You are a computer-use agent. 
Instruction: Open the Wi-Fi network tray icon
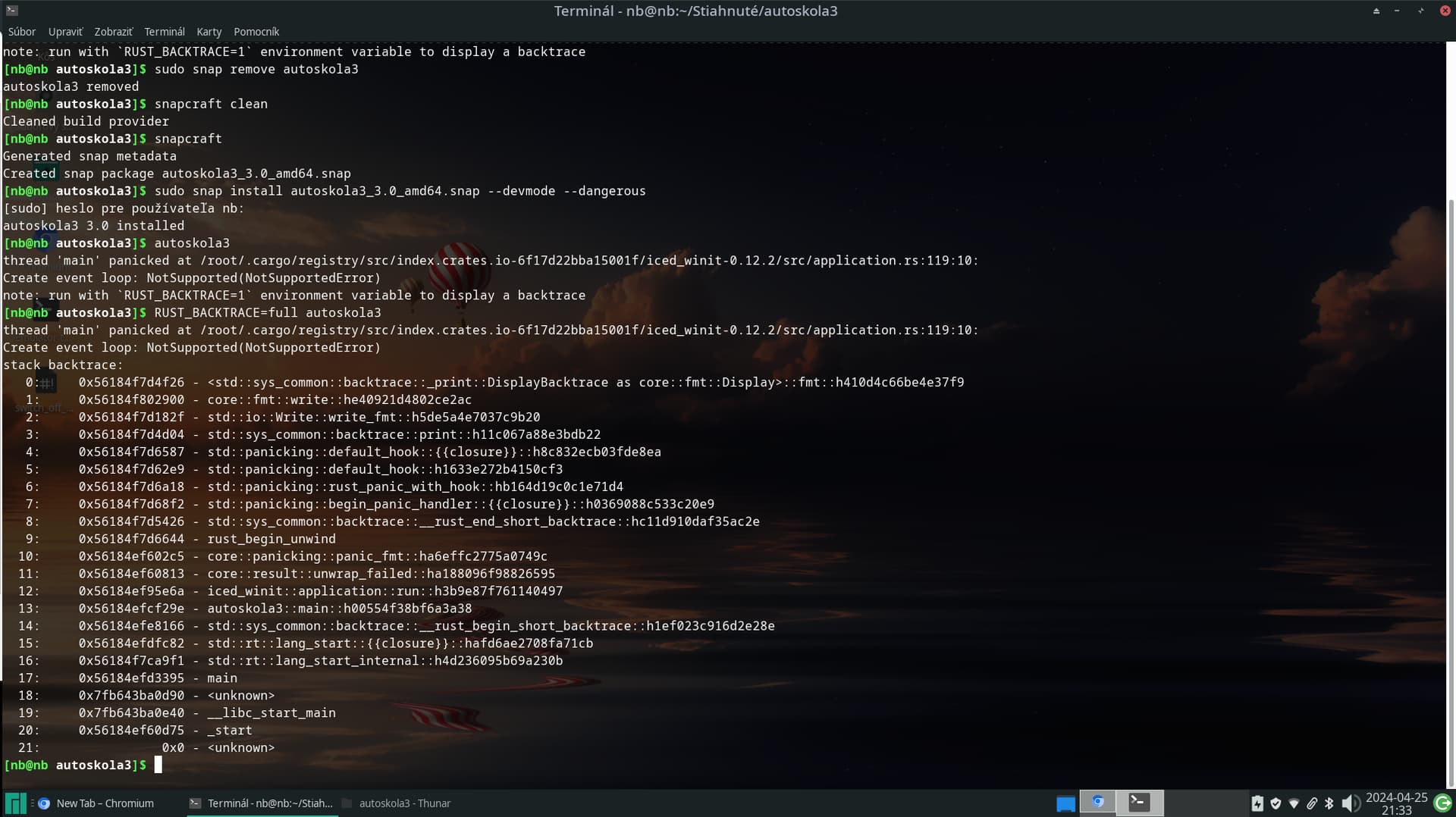click(x=1294, y=803)
